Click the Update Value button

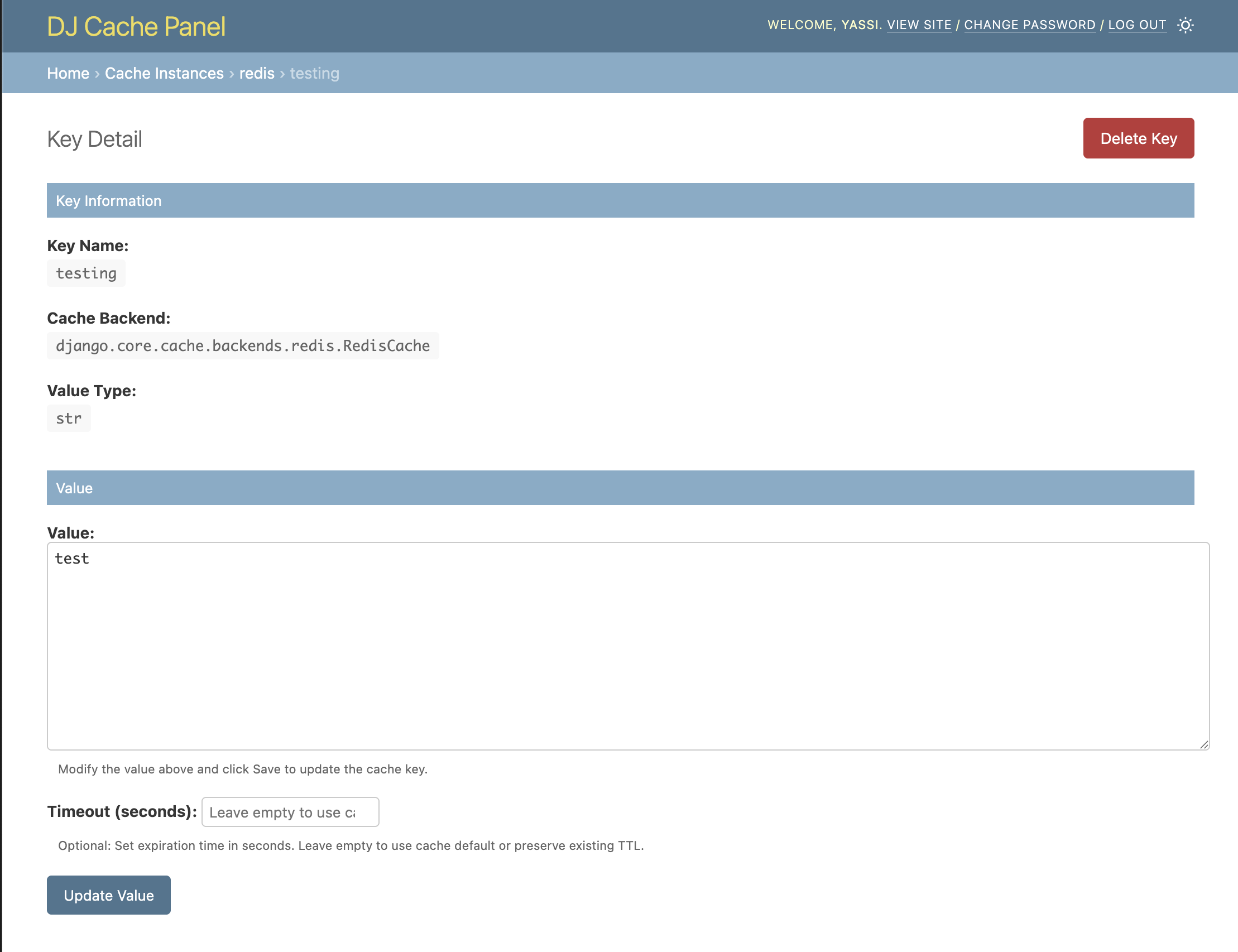pyautogui.click(x=108, y=895)
